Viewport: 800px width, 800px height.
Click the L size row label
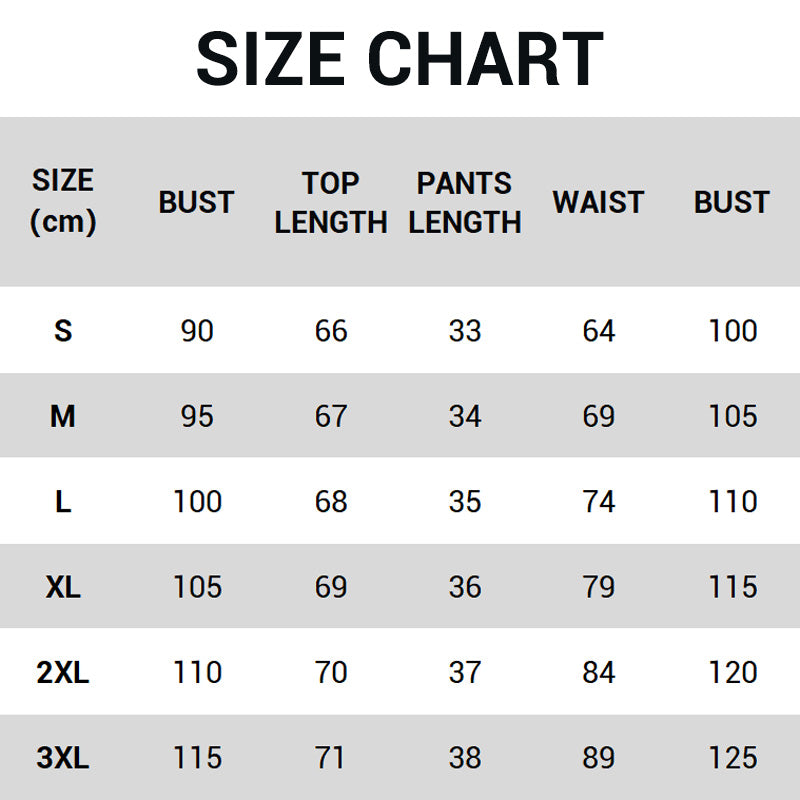tap(63, 502)
